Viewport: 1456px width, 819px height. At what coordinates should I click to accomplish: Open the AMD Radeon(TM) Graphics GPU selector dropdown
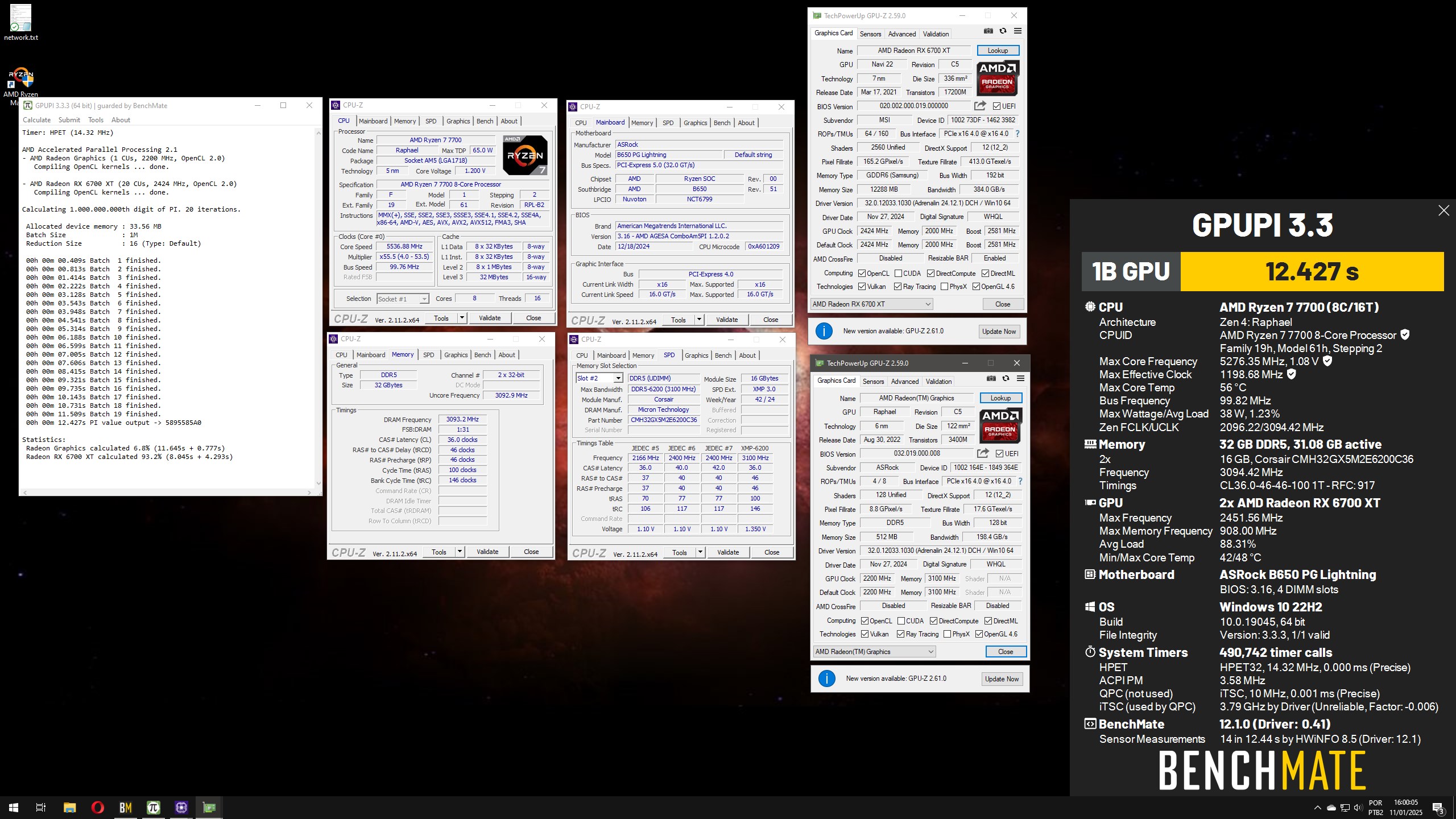[x=874, y=652]
